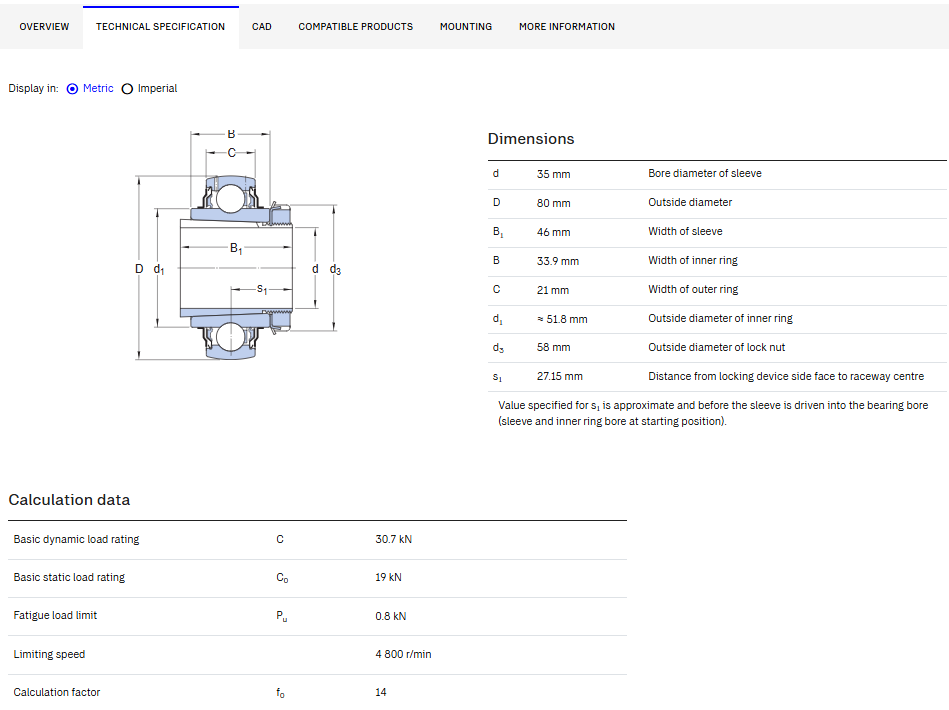The image size is (949, 710).
Task: Select the Technical Specification tab
Action: click(x=160, y=27)
